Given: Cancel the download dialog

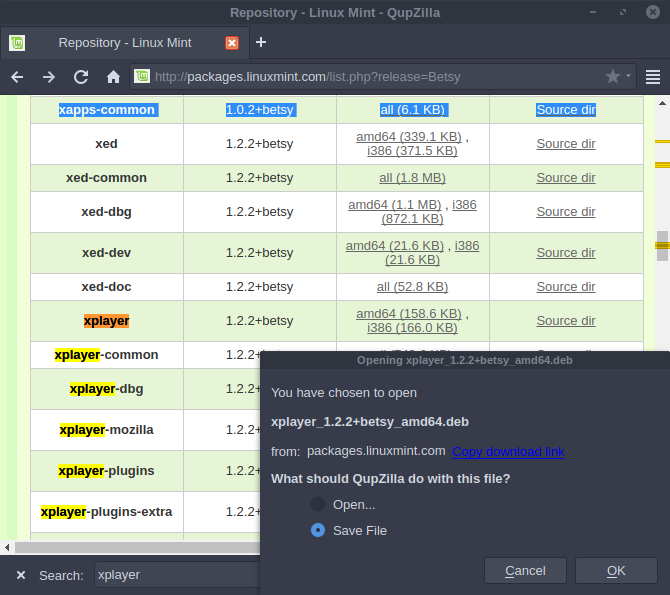Looking at the screenshot, I should click(525, 571).
